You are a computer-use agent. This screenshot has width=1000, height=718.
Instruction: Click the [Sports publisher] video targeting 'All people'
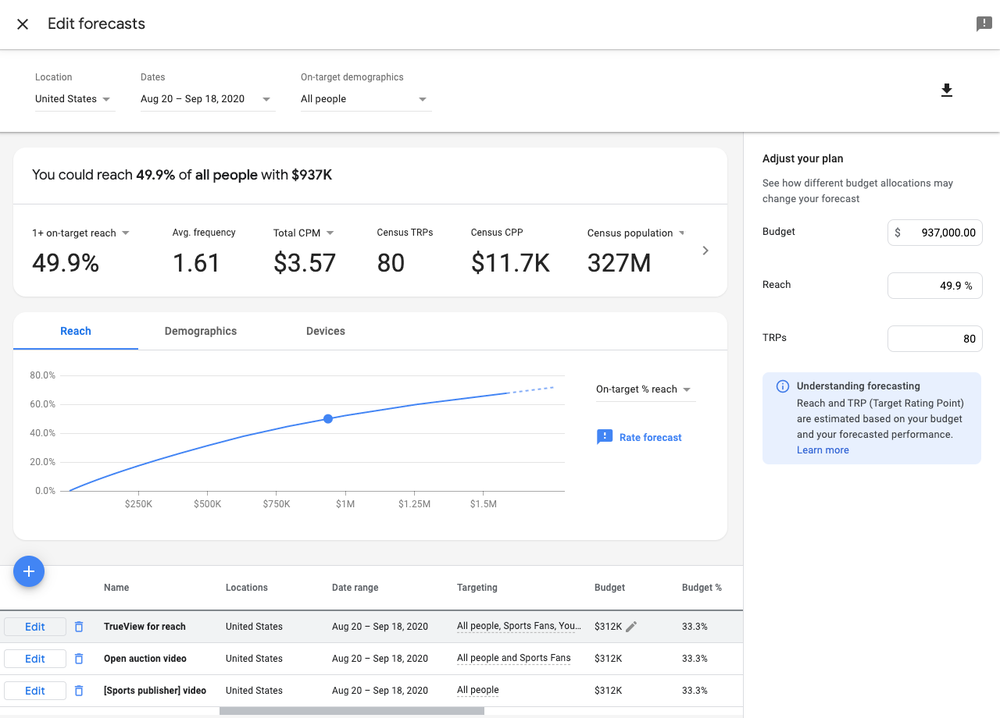[478, 690]
